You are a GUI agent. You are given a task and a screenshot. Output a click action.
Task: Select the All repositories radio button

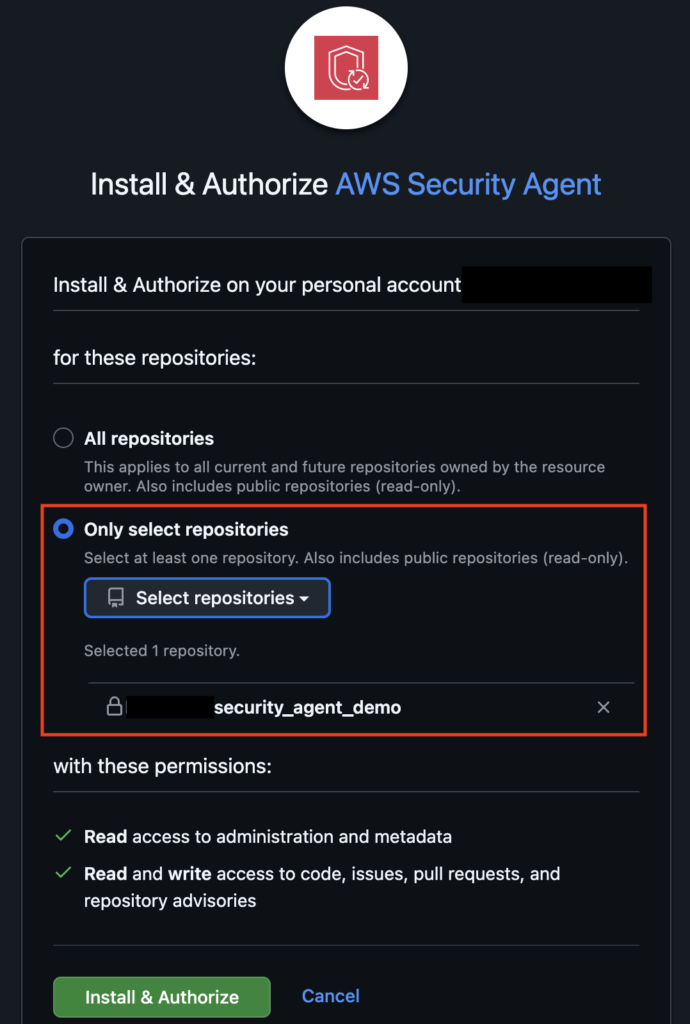[x=63, y=438]
